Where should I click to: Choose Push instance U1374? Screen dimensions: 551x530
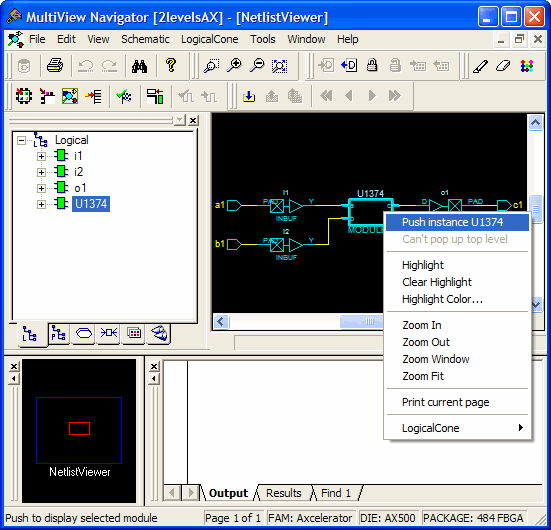click(457, 222)
